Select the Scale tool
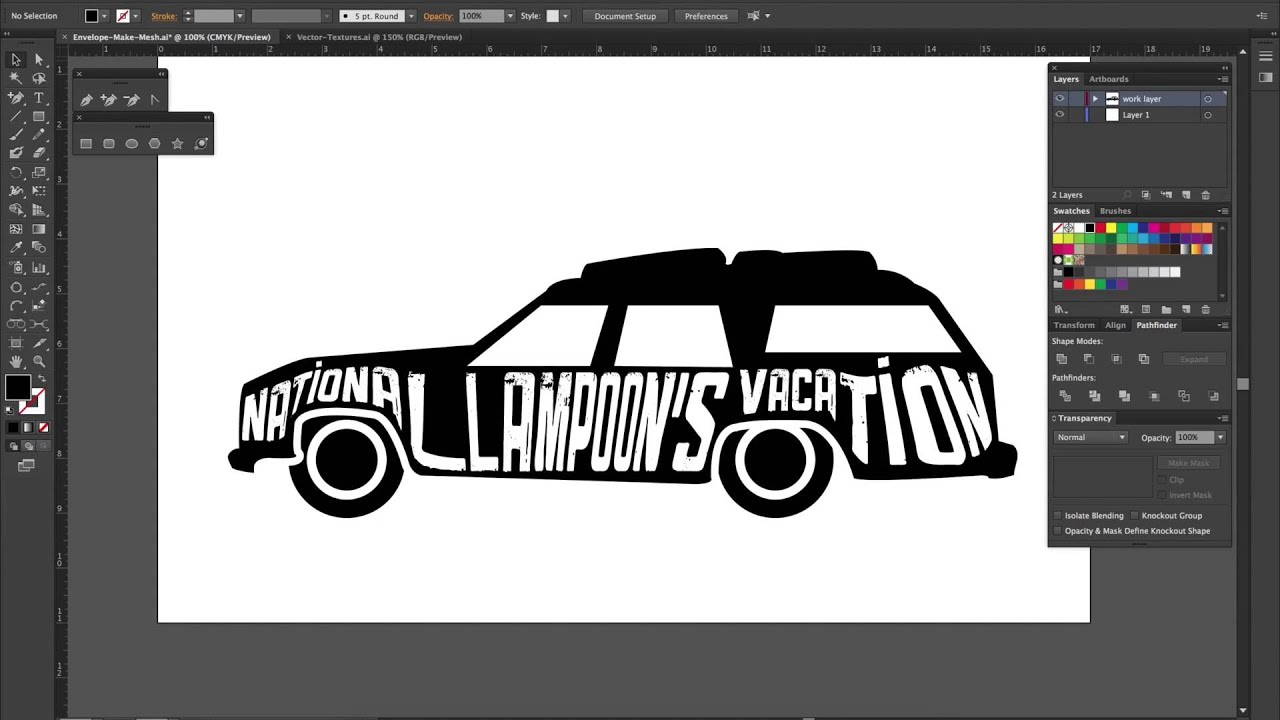 (39, 172)
